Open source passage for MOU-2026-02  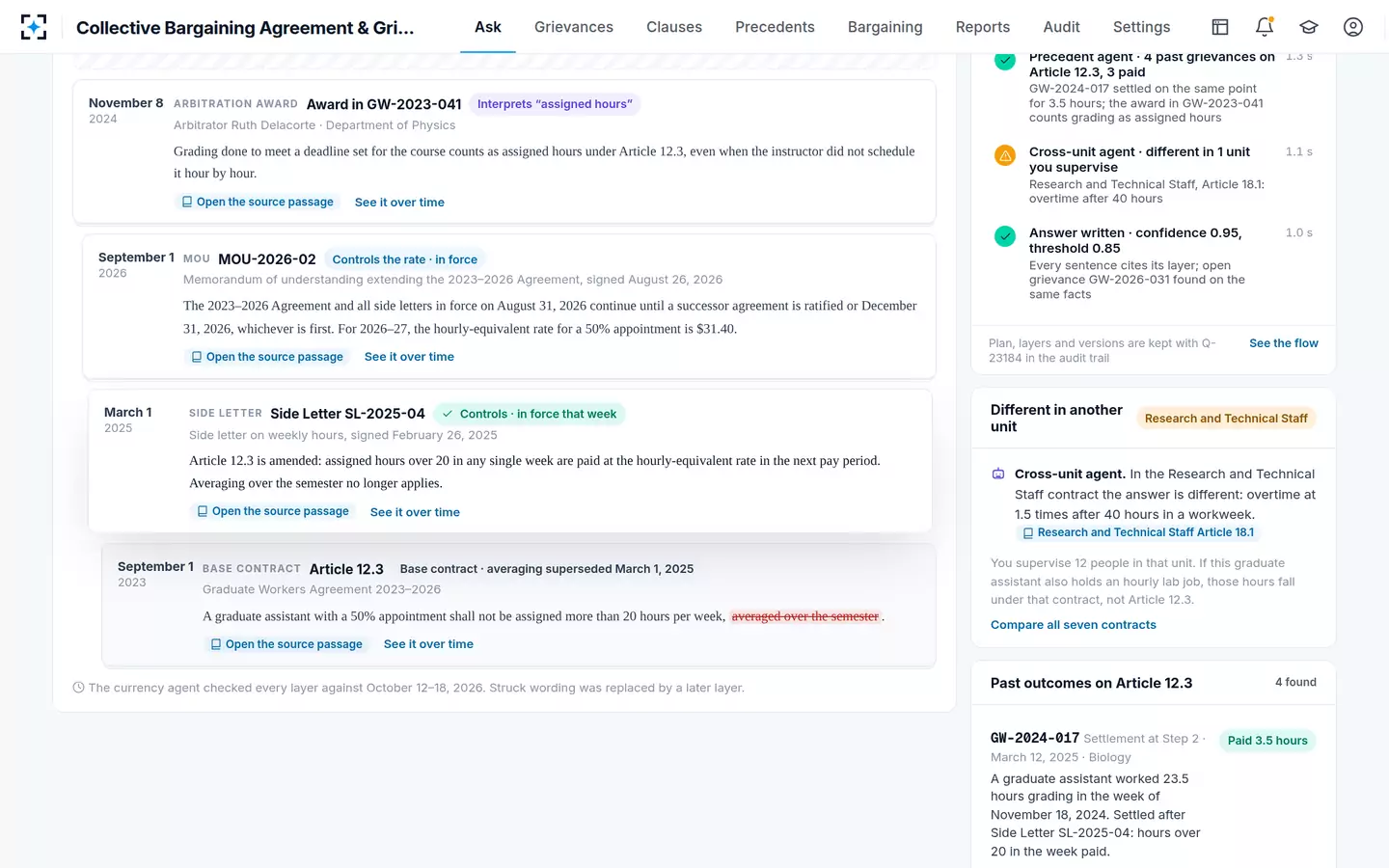point(267,357)
